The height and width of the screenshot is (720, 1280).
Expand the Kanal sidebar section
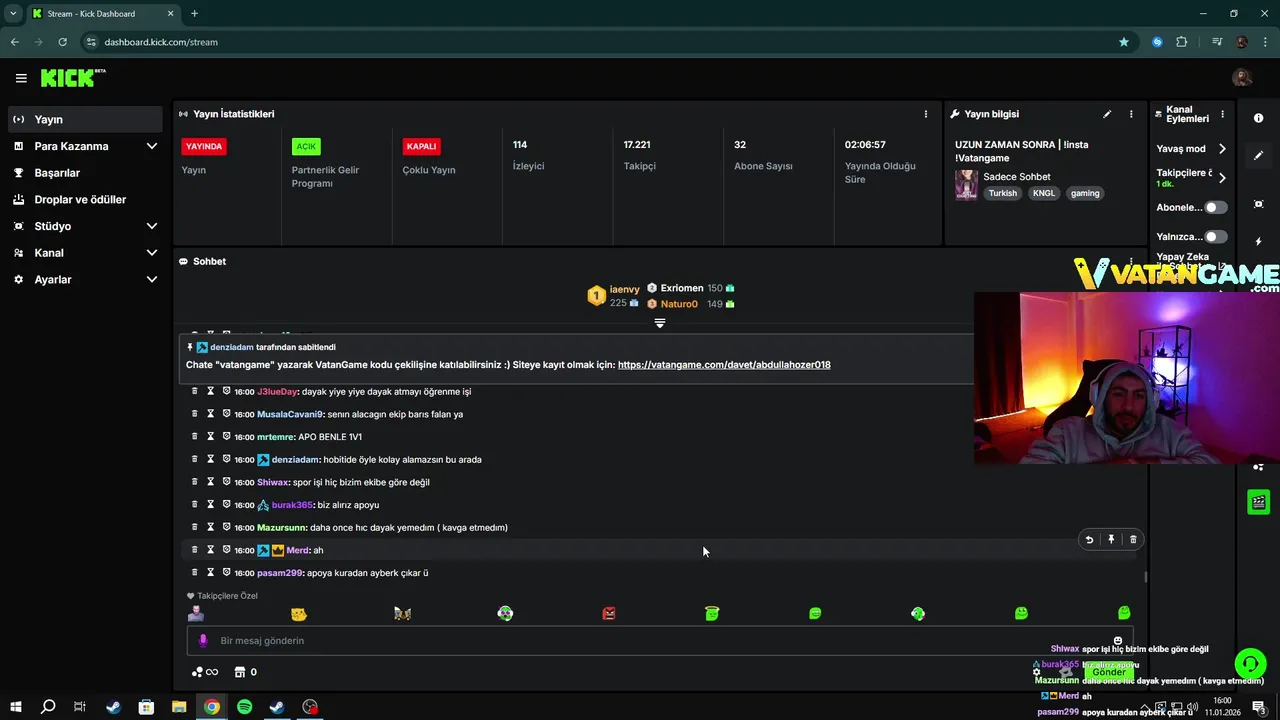85,253
